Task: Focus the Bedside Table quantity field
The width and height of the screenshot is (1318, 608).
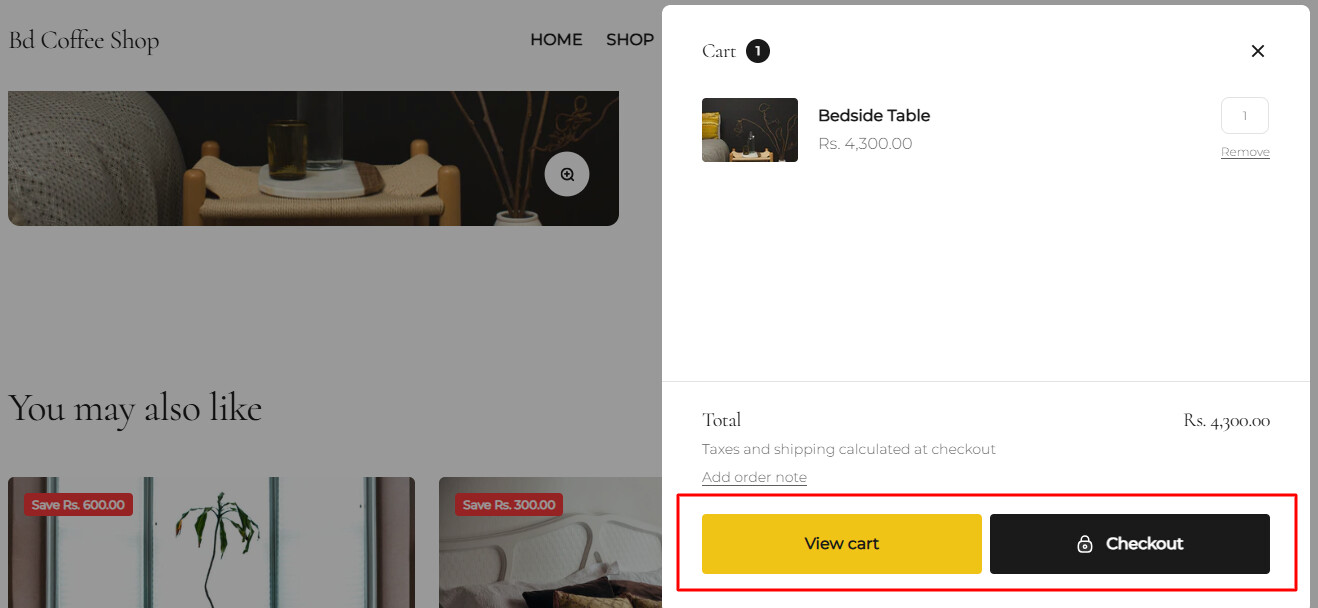Action: pyautogui.click(x=1245, y=115)
